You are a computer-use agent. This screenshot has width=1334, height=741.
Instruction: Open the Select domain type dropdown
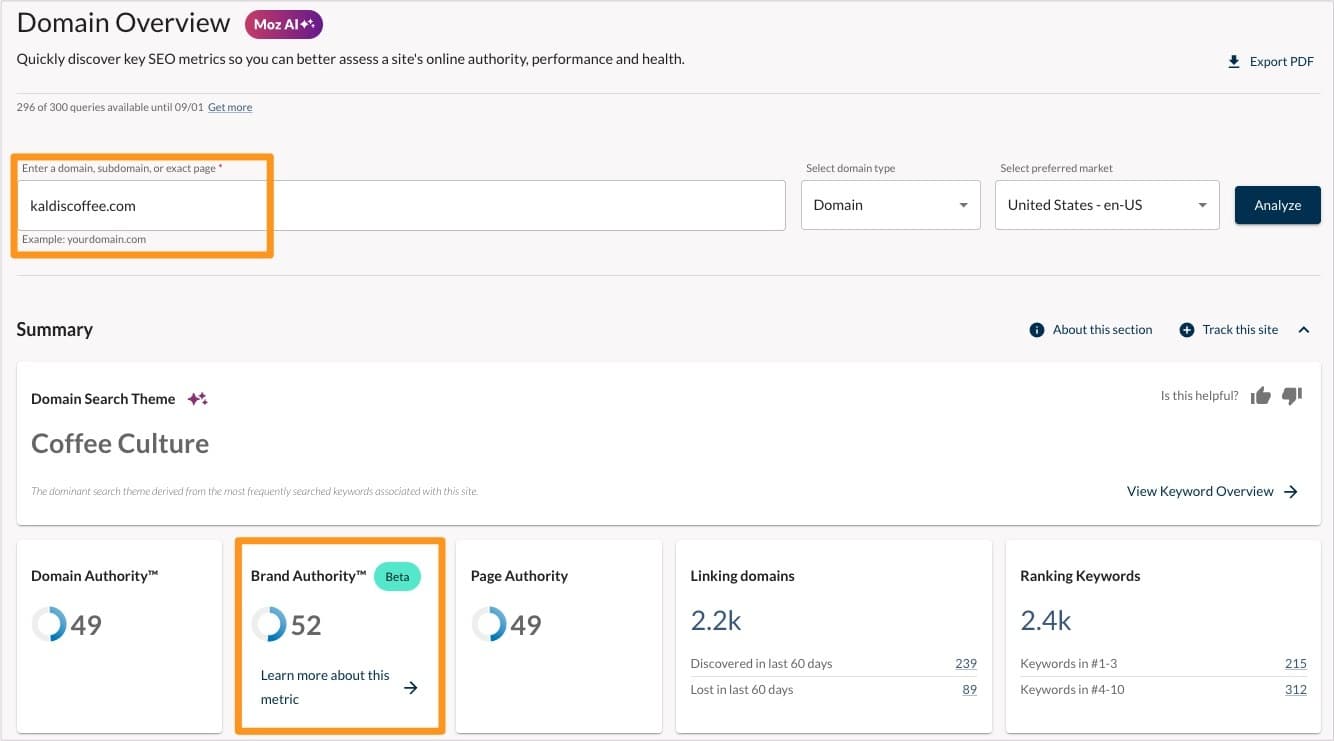point(890,205)
